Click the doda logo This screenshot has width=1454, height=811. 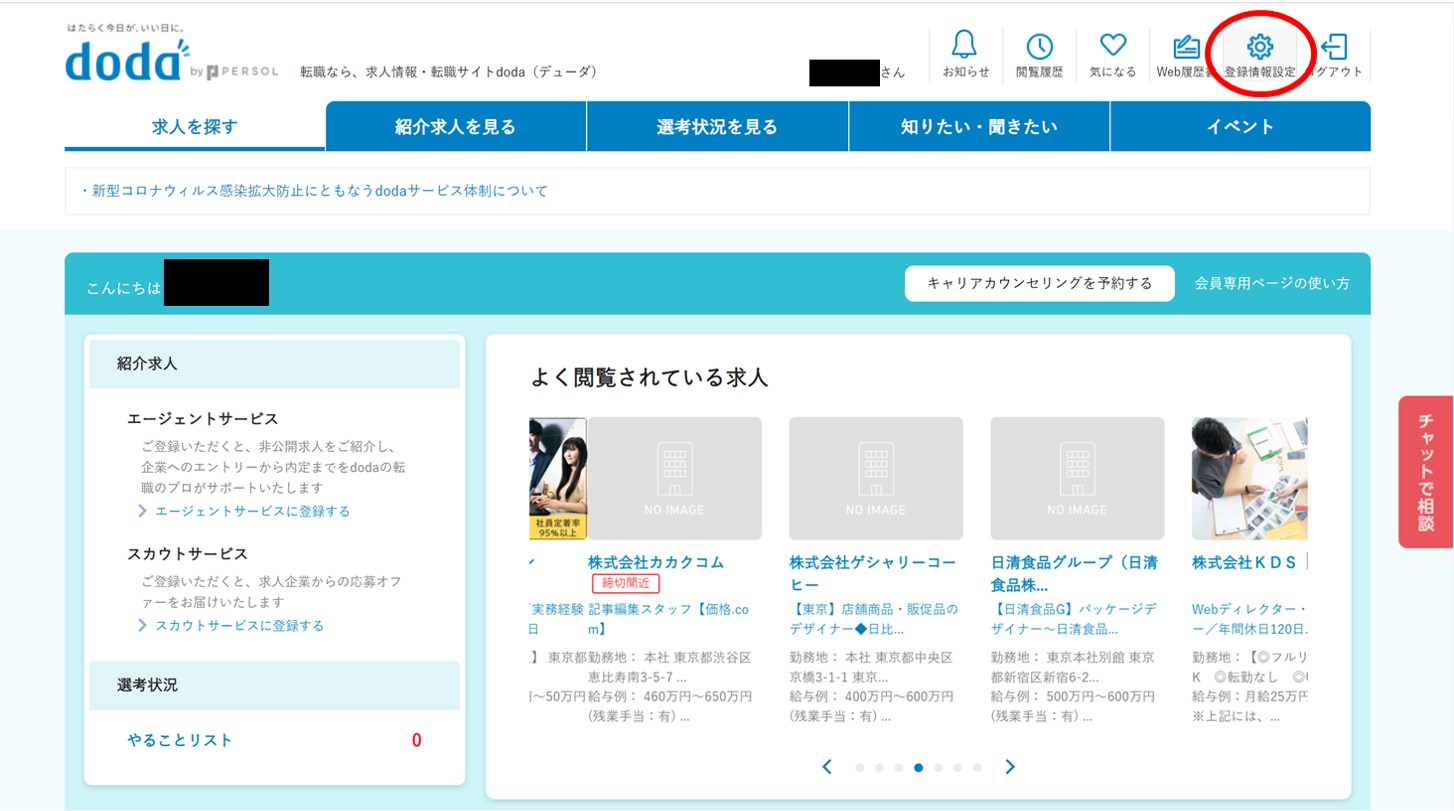[128, 60]
